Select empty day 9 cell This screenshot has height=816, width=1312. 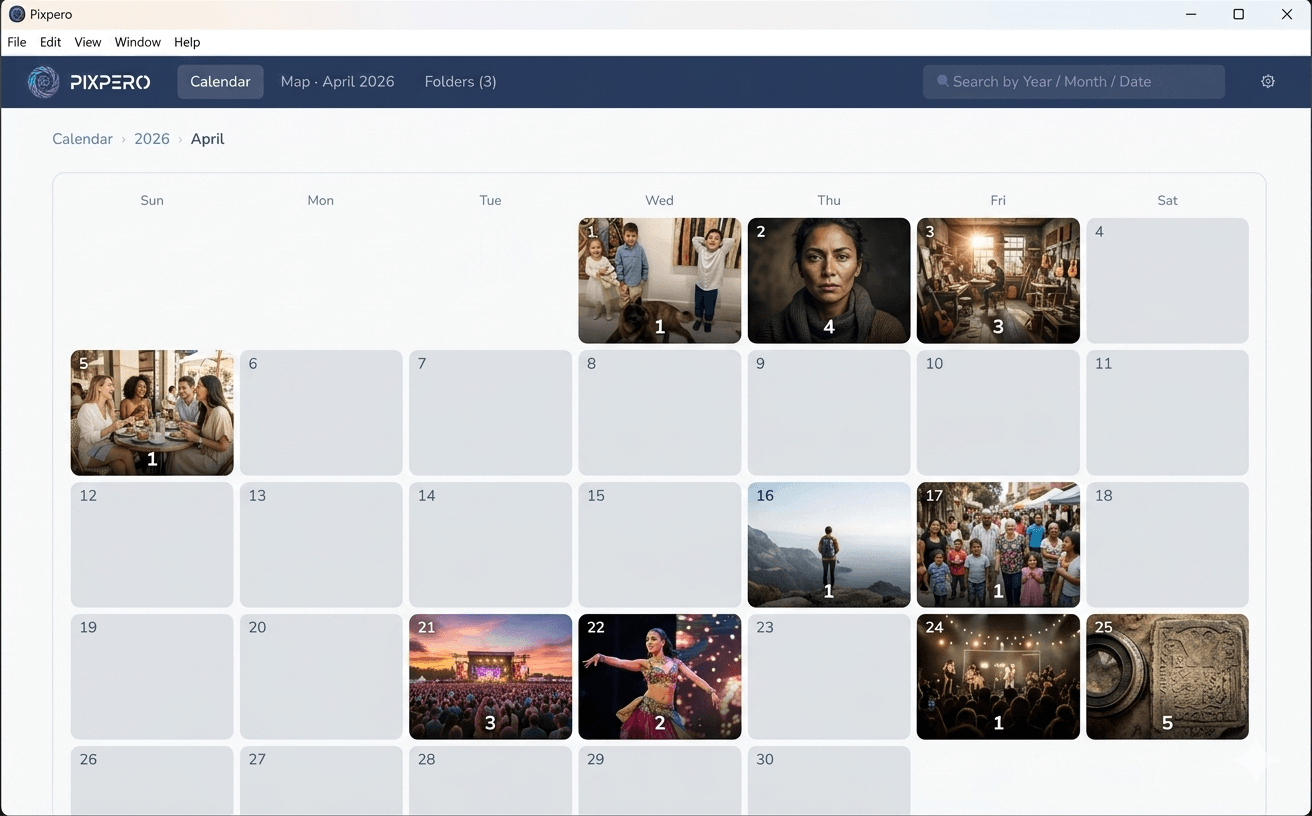[829, 413]
